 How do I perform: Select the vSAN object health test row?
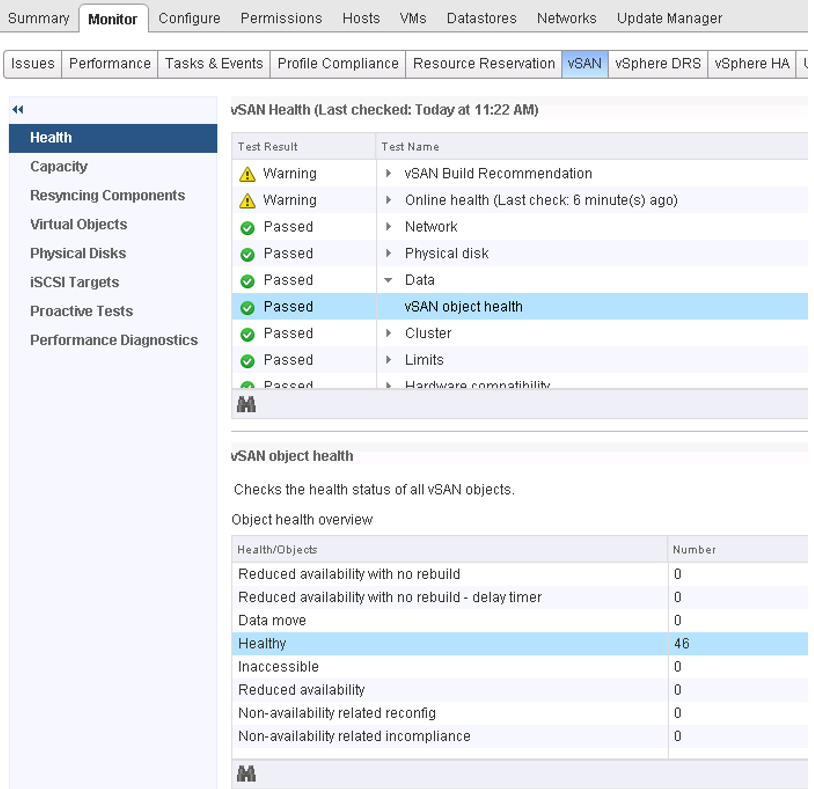520,307
